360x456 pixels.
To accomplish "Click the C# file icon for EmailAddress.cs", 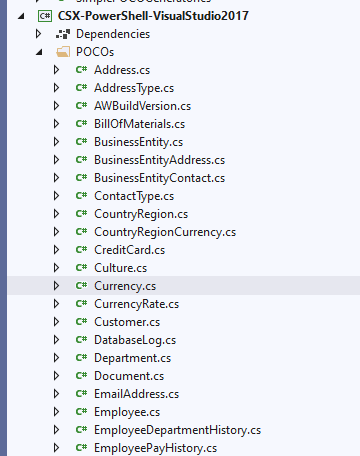I will [81, 394].
